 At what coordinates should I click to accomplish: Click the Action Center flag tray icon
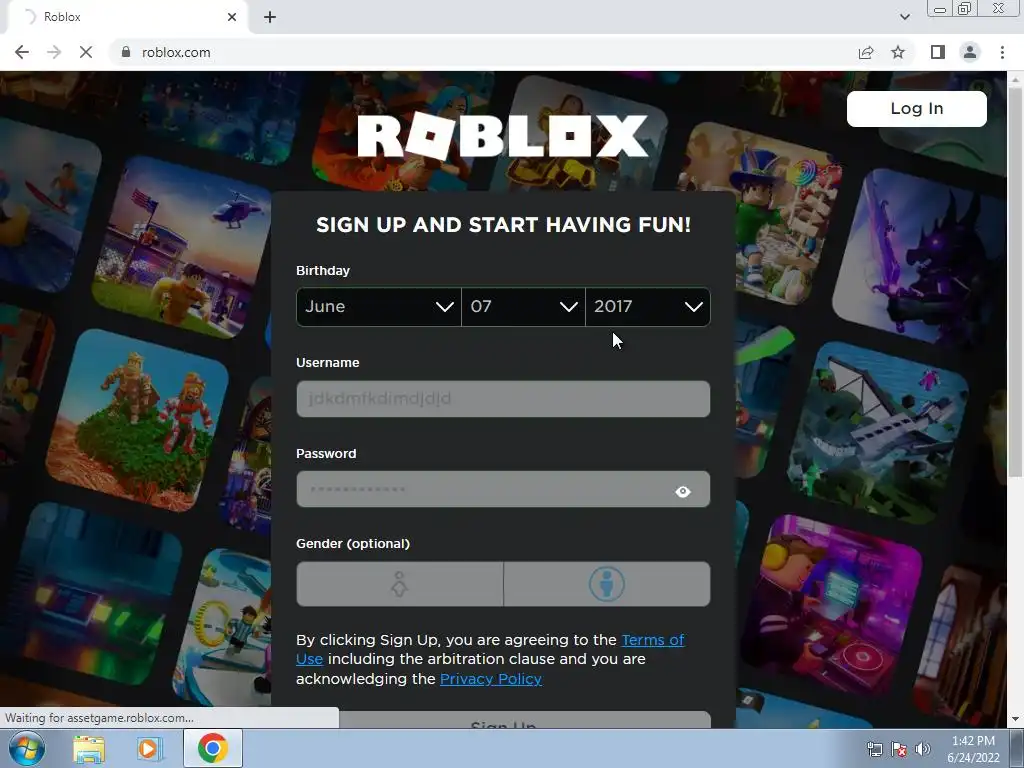(x=899, y=749)
